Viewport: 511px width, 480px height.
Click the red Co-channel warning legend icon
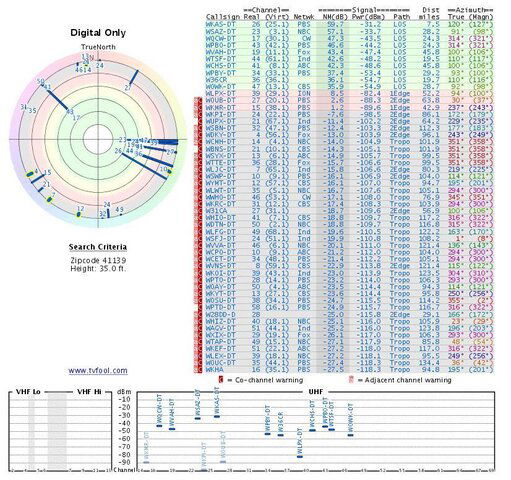[221, 380]
